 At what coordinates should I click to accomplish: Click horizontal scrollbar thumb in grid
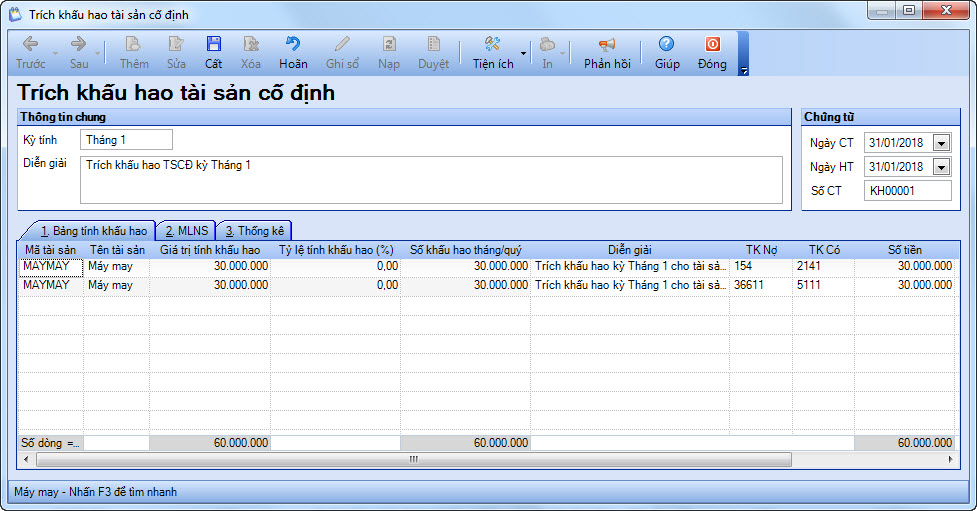coord(414,460)
